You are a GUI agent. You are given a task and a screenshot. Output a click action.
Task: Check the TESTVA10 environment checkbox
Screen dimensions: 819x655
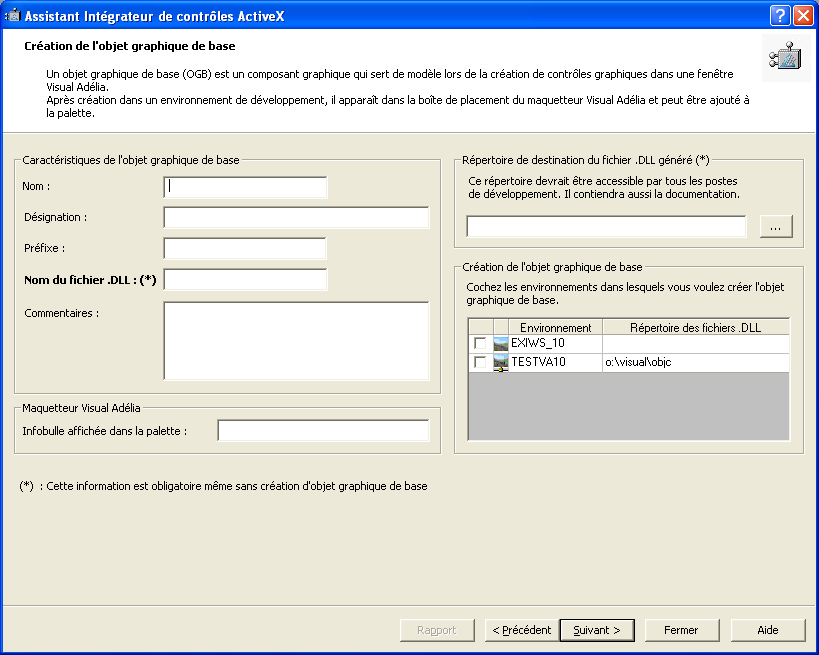480,362
